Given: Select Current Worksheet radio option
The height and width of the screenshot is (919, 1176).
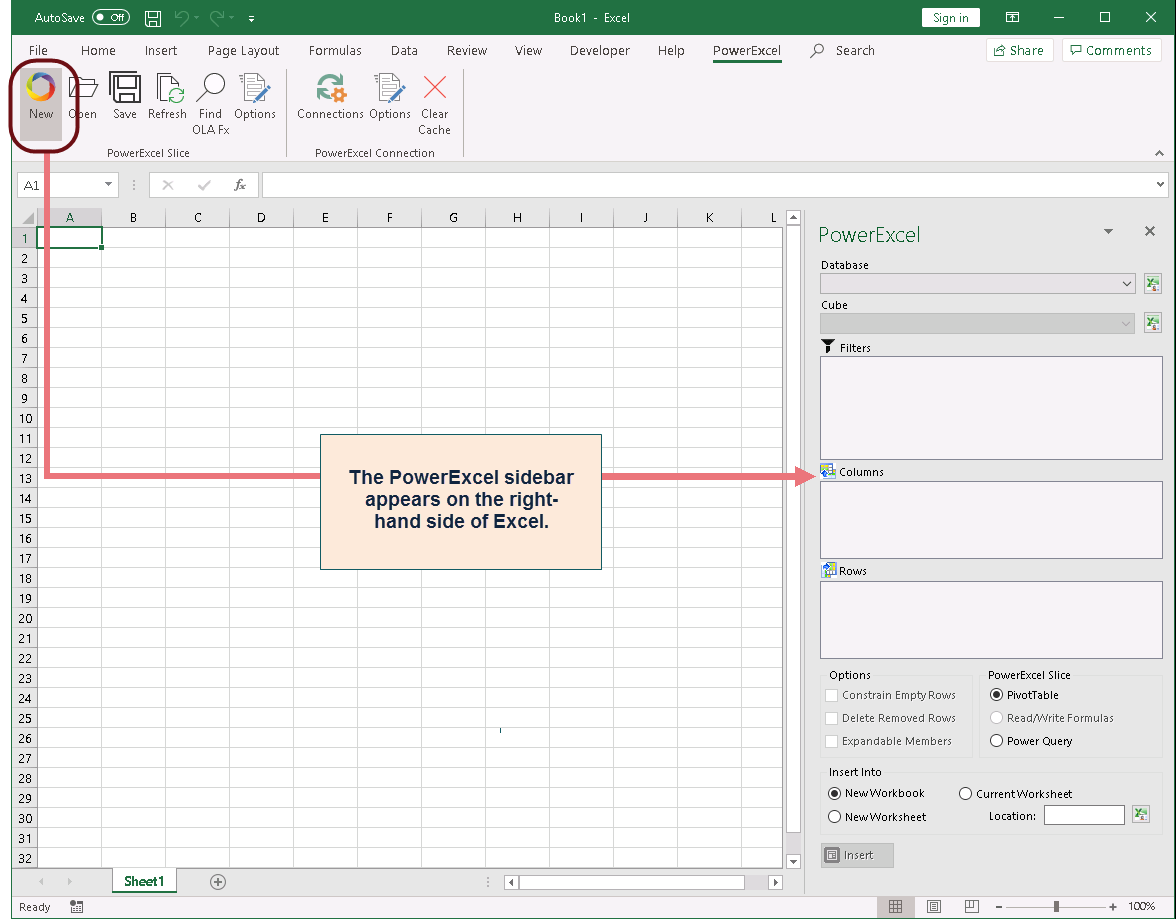Looking at the screenshot, I should coord(965,794).
